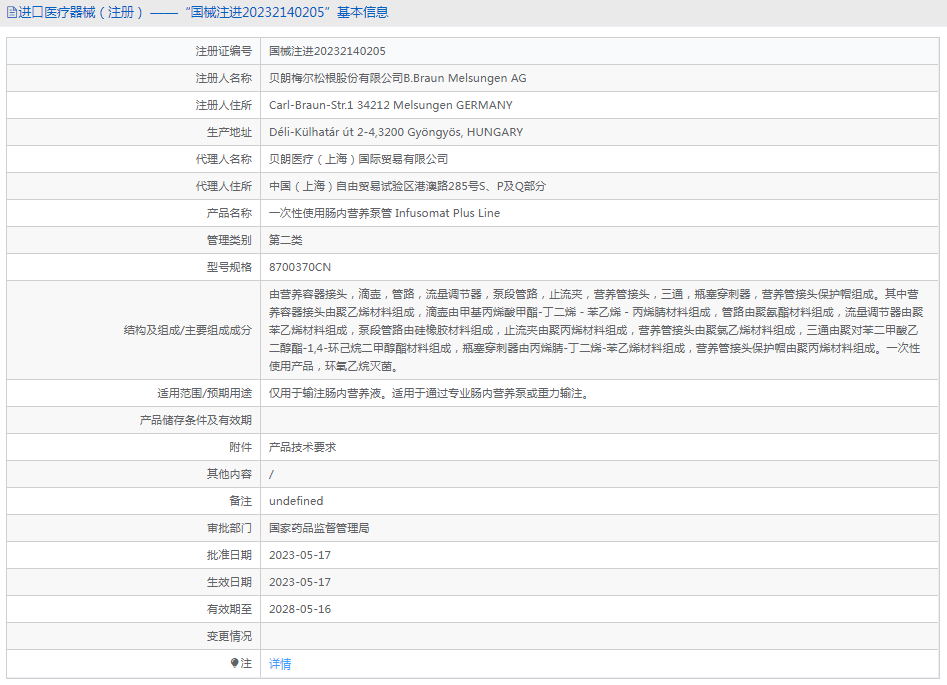Select the 注册人名称 label
The width and height of the screenshot is (947, 685).
(223, 79)
